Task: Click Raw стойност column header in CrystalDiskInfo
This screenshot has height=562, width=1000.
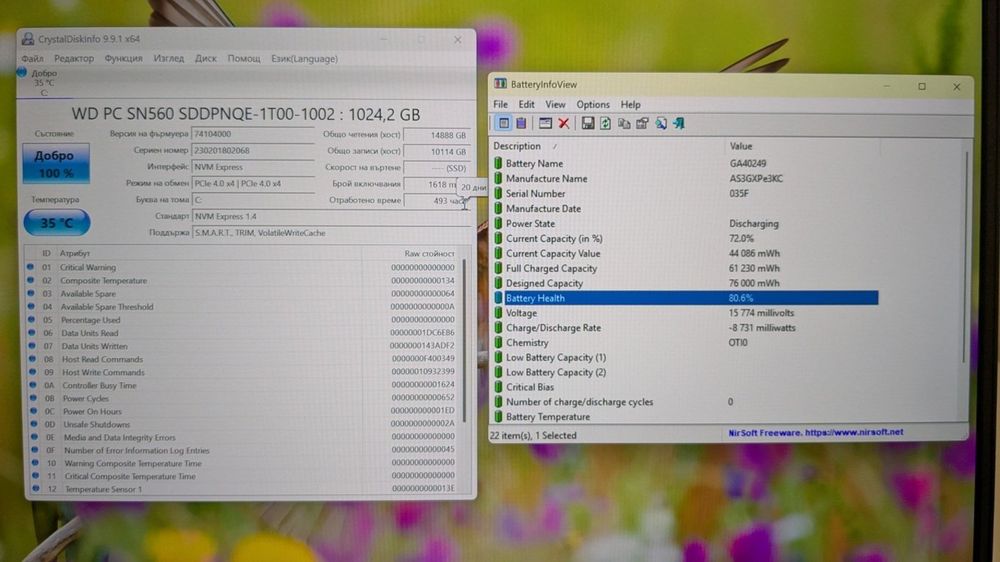Action: [x=429, y=253]
